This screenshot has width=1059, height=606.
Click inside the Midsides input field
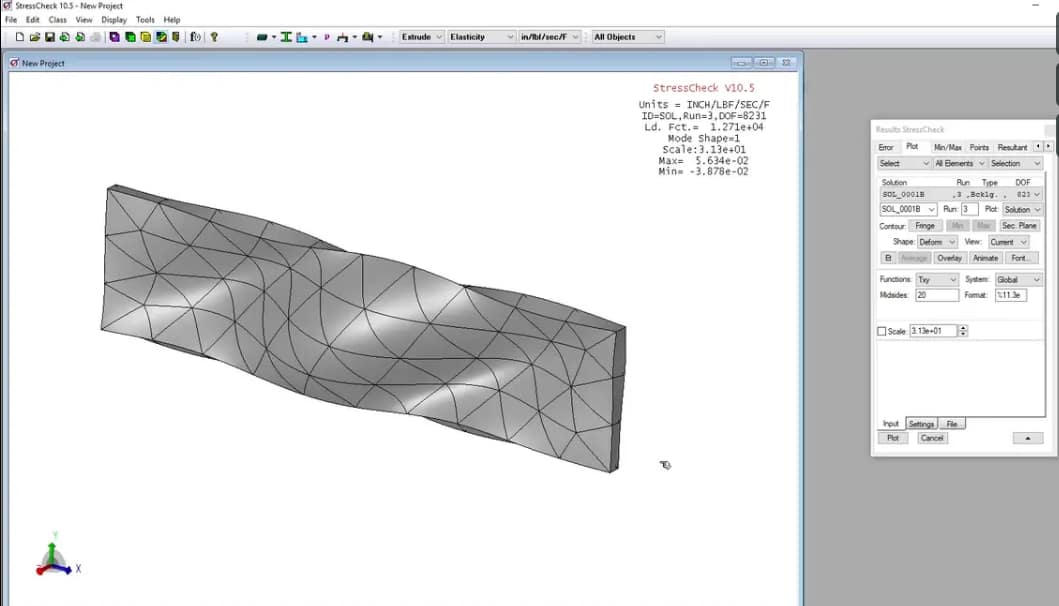click(x=937, y=295)
